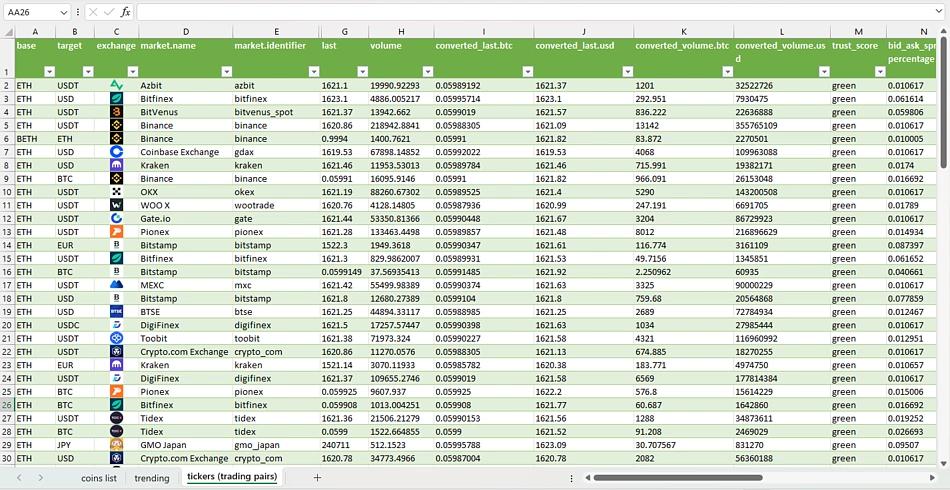This screenshot has height=490, width=950.
Task: Click the horizontal scrollbar thumb
Action: pos(677,478)
